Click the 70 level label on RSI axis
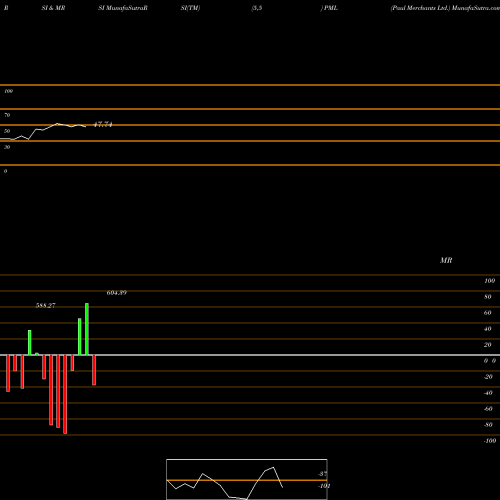Image resolution: width=500 pixels, height=500 pixels. (7, 115)
